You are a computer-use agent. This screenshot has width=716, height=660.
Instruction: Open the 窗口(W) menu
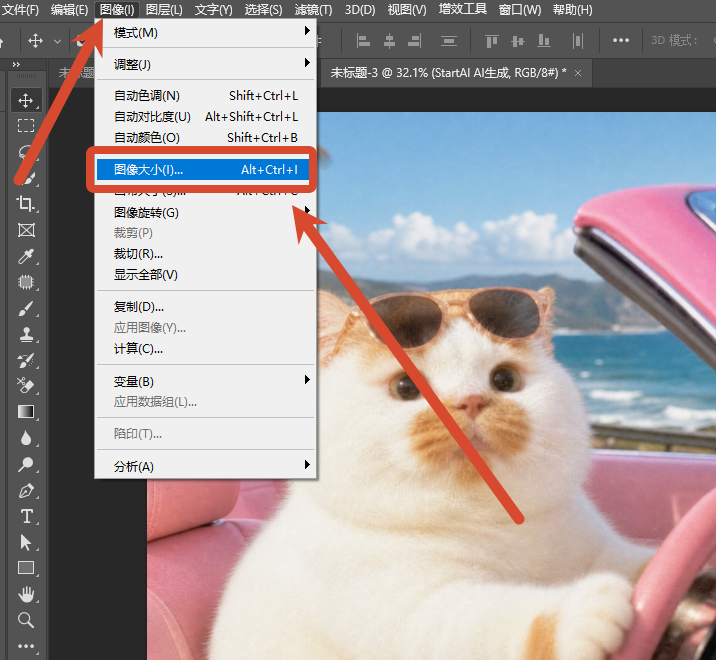tap(520, 10)
